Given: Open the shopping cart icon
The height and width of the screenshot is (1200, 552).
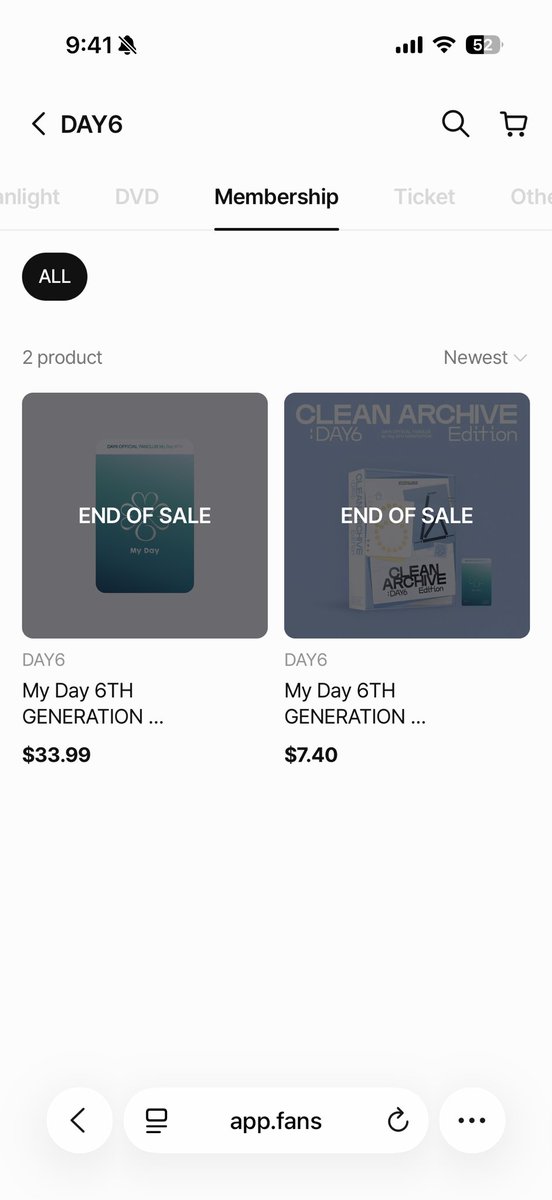Looking at the screenshot, I should (x=514, y=124).
